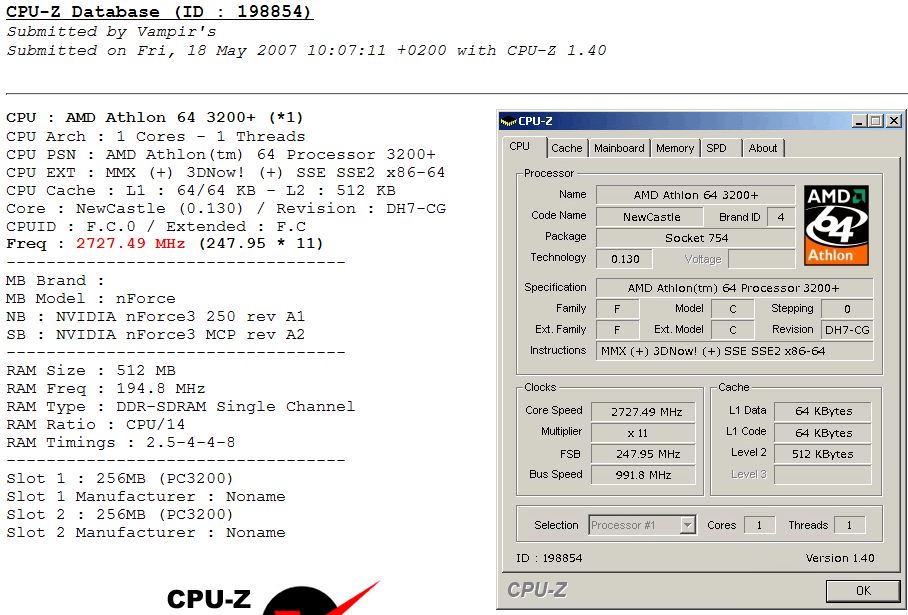
Task: Click the 'Slot 1 : 256MB (PC3200)' line
Action: [x=119, y=479]
